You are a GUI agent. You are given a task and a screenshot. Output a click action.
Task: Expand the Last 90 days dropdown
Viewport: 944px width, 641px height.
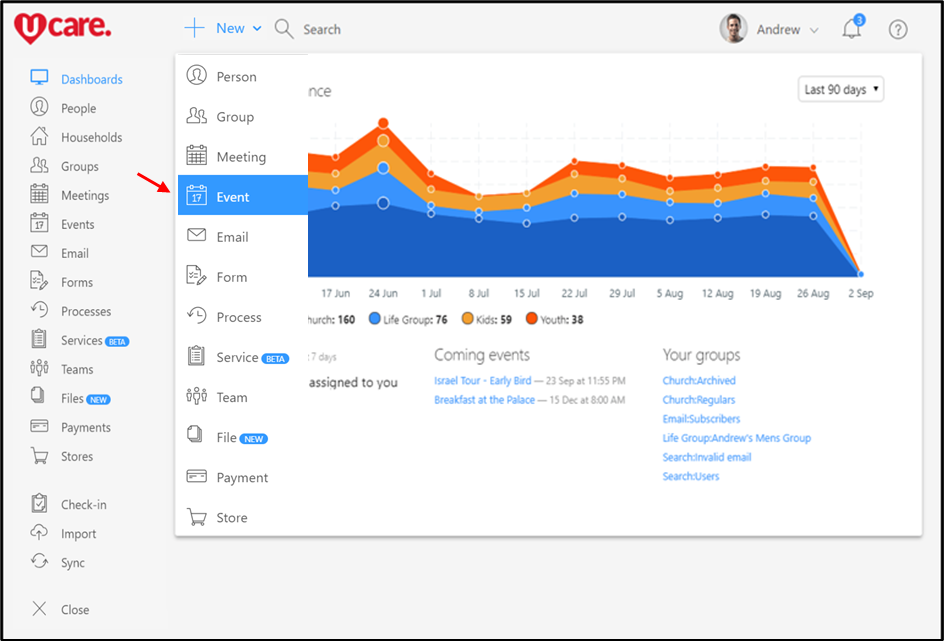[x=841, y=90]
